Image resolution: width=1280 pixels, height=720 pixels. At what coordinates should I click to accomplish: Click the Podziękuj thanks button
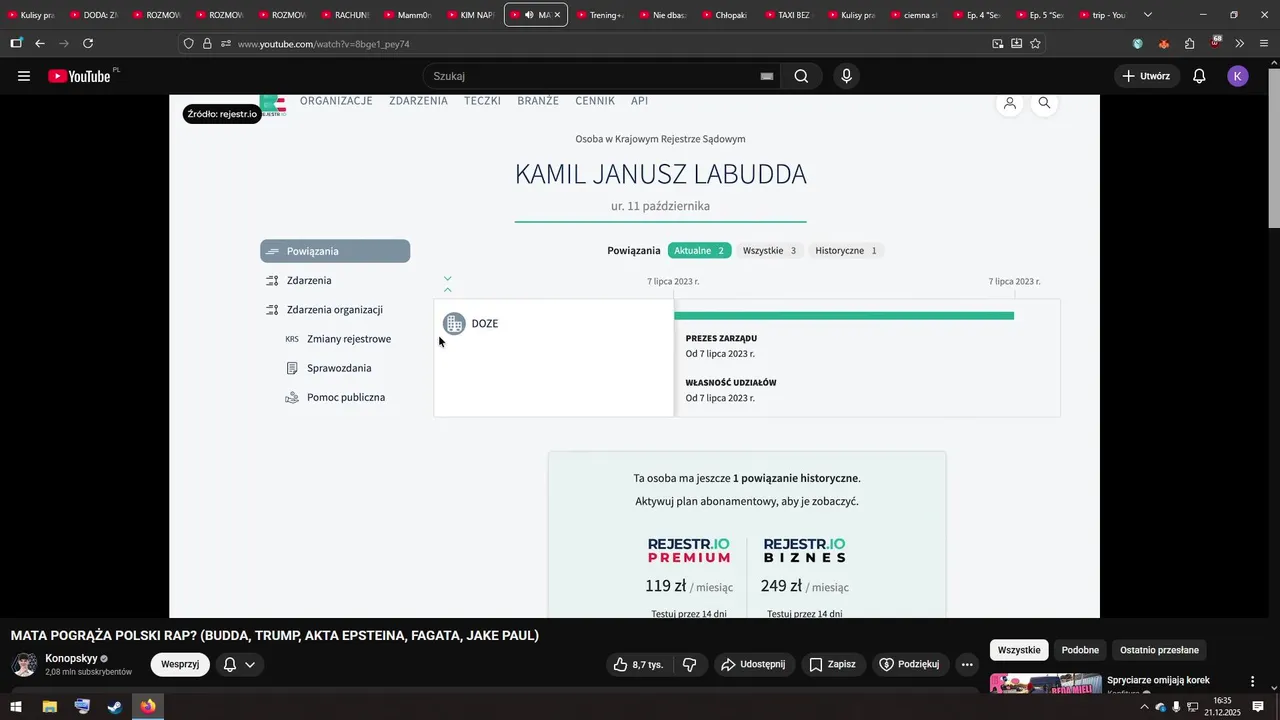pos(909,664)
